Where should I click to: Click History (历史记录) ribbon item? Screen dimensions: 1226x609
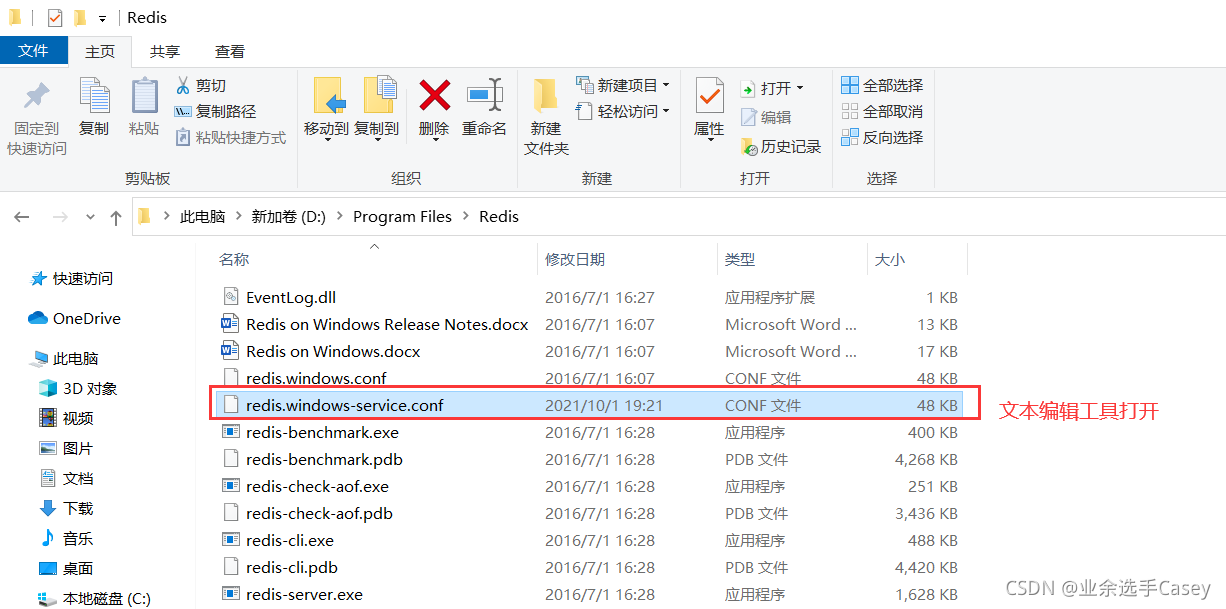pyautogui.click(x=781, y=146)
